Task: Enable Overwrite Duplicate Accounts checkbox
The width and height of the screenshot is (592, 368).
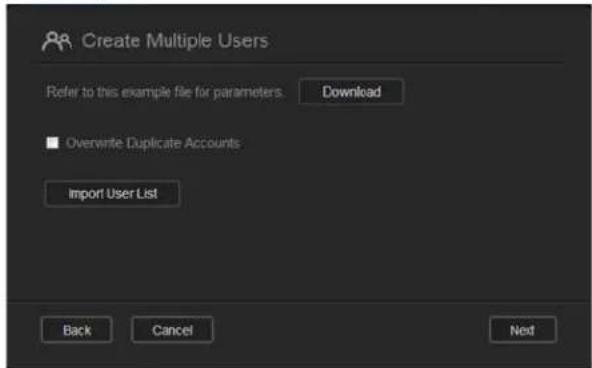Action: pyautogui.click(x=52, y=143)
